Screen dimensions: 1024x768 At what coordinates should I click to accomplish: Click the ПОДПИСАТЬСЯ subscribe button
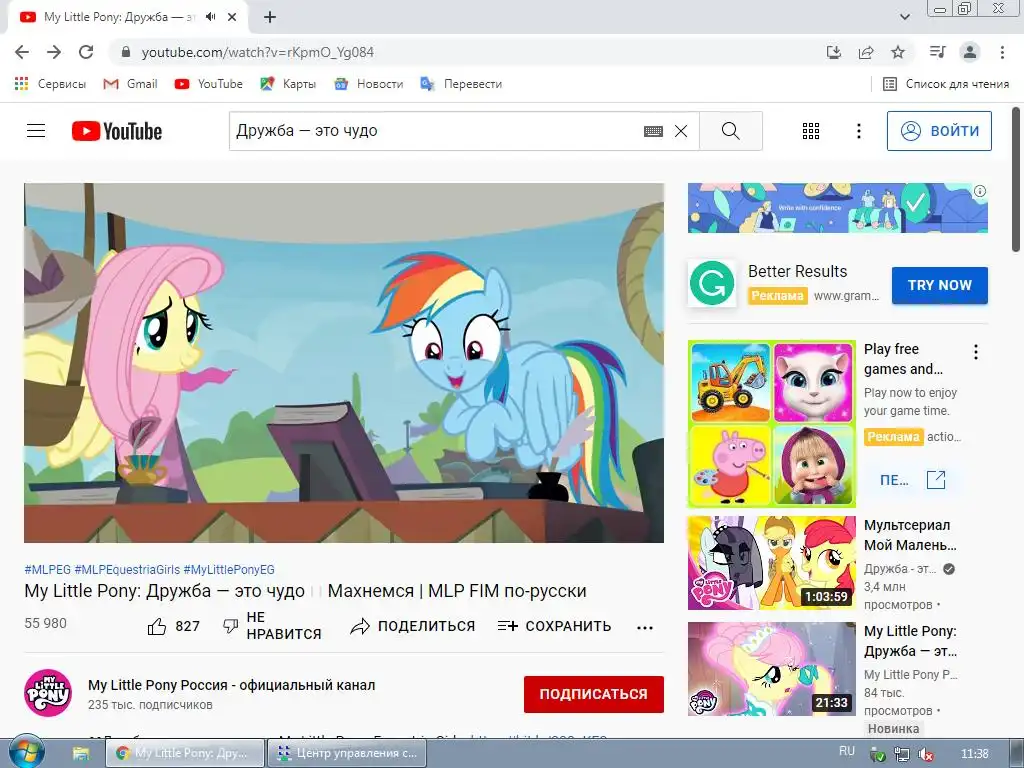(x=594, y=694)
